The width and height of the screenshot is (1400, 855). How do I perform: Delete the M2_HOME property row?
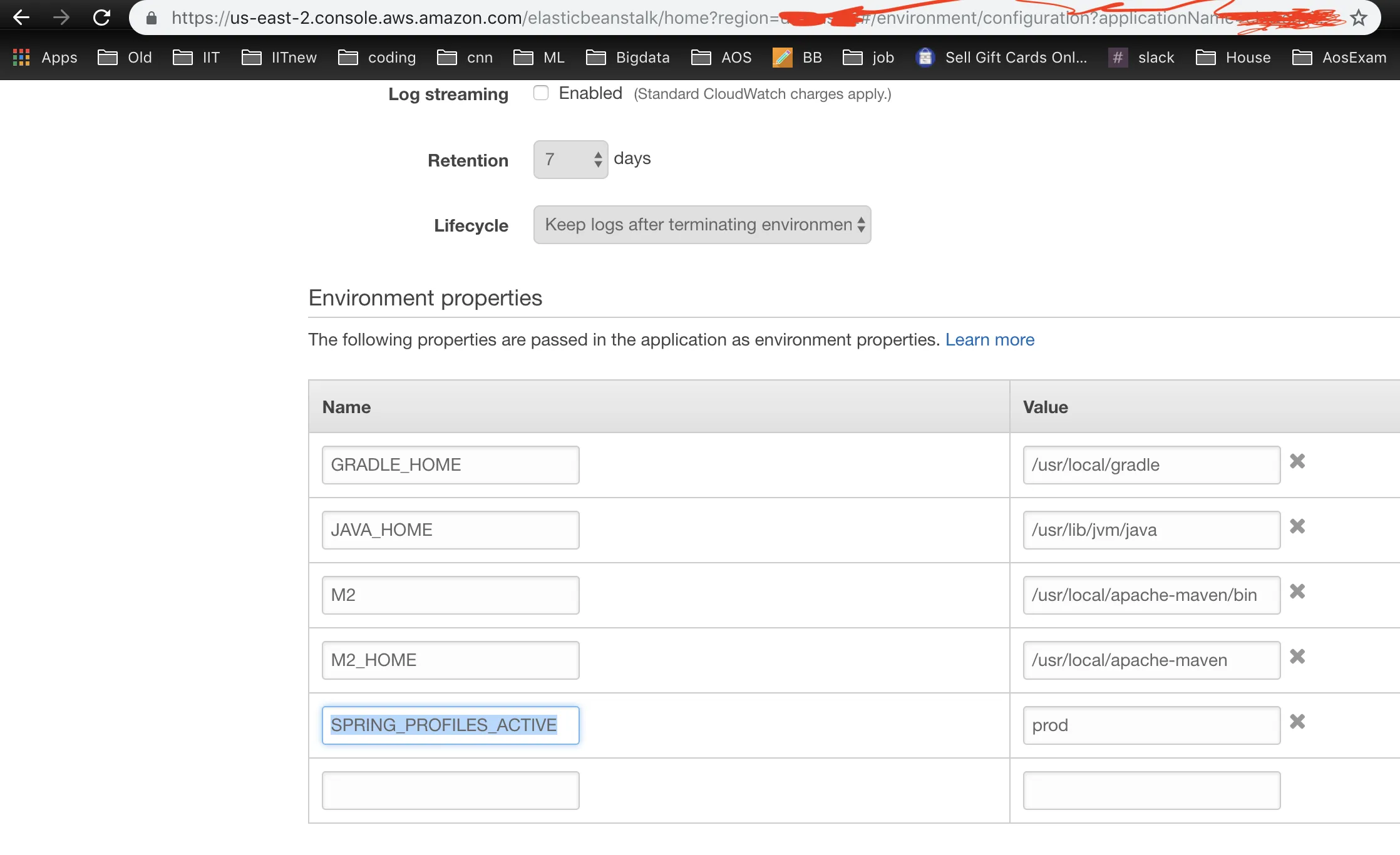click(x=1297, y=657)
